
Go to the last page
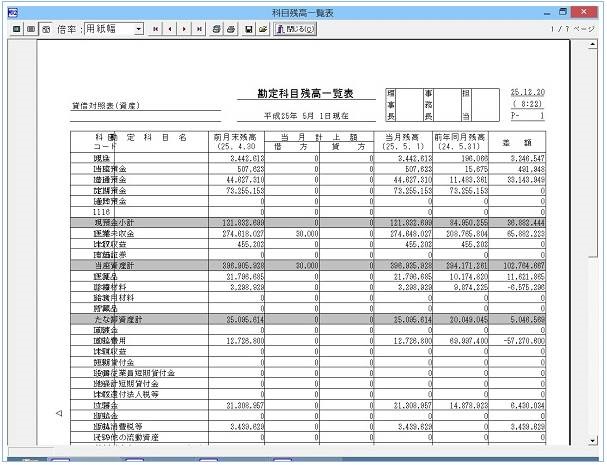click(x=199, y=29)
